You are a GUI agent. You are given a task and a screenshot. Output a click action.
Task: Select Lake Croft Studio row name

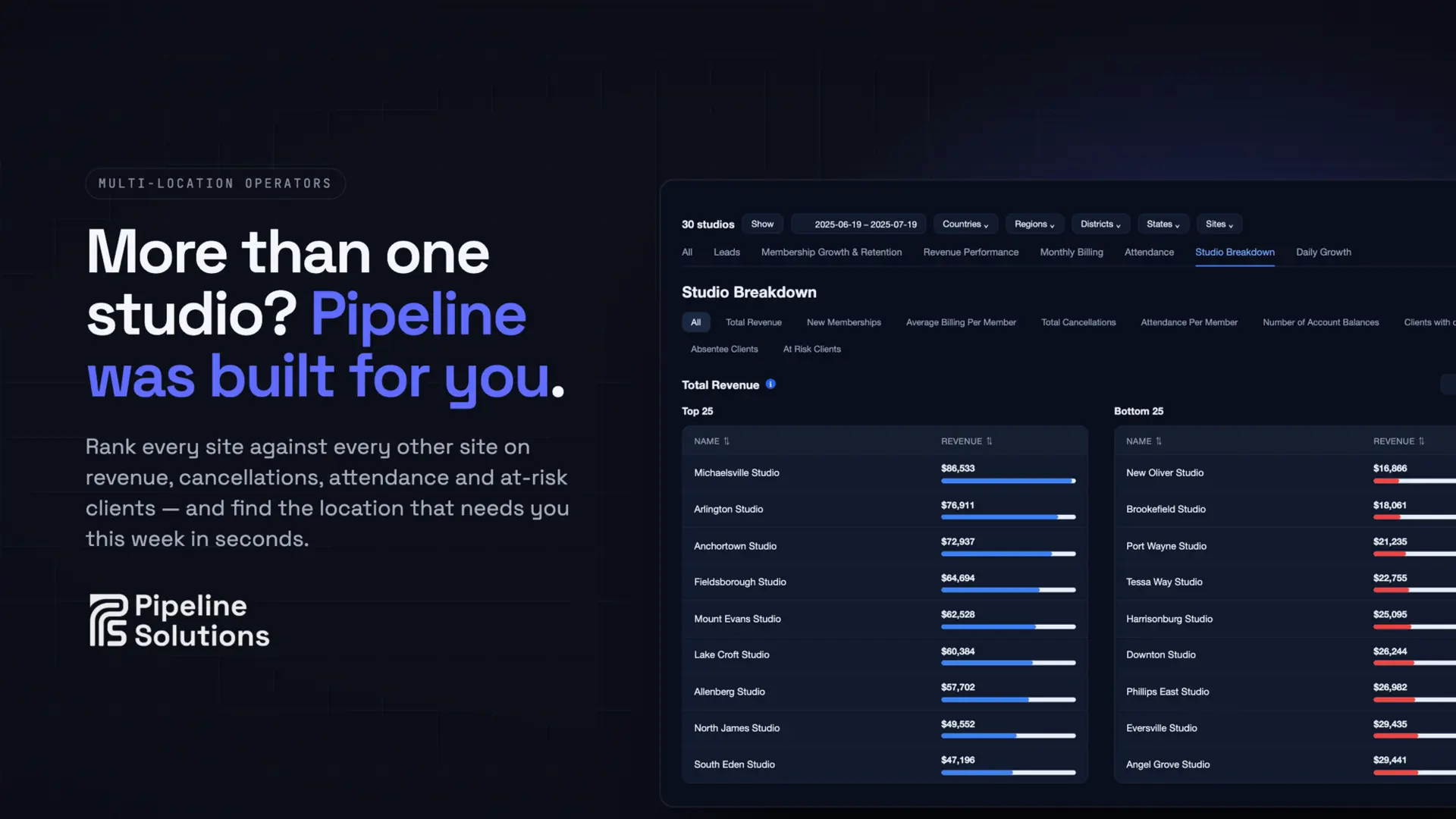(731, 654)
